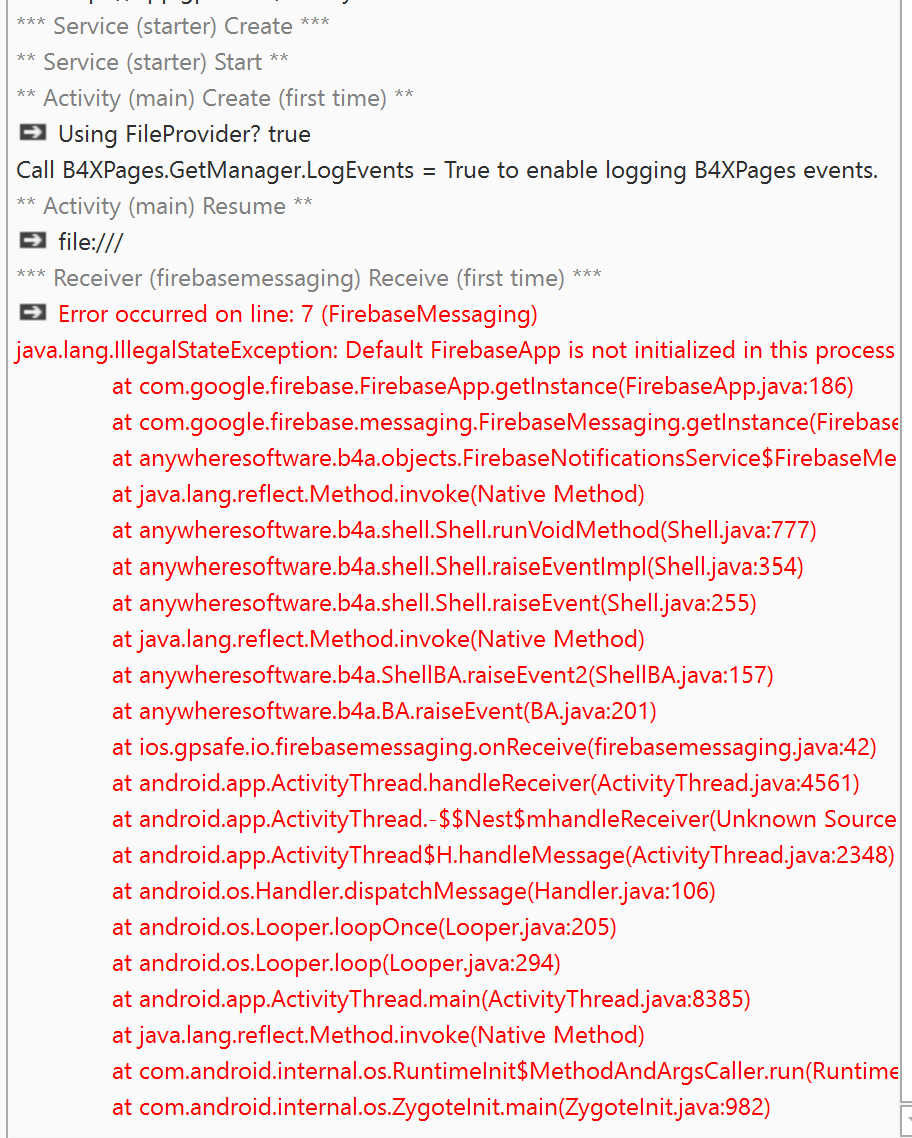Select the 'ActivityThread.handleReceiver(ActivityThread.java:4561)' stack line

click(x=485, y=783)
